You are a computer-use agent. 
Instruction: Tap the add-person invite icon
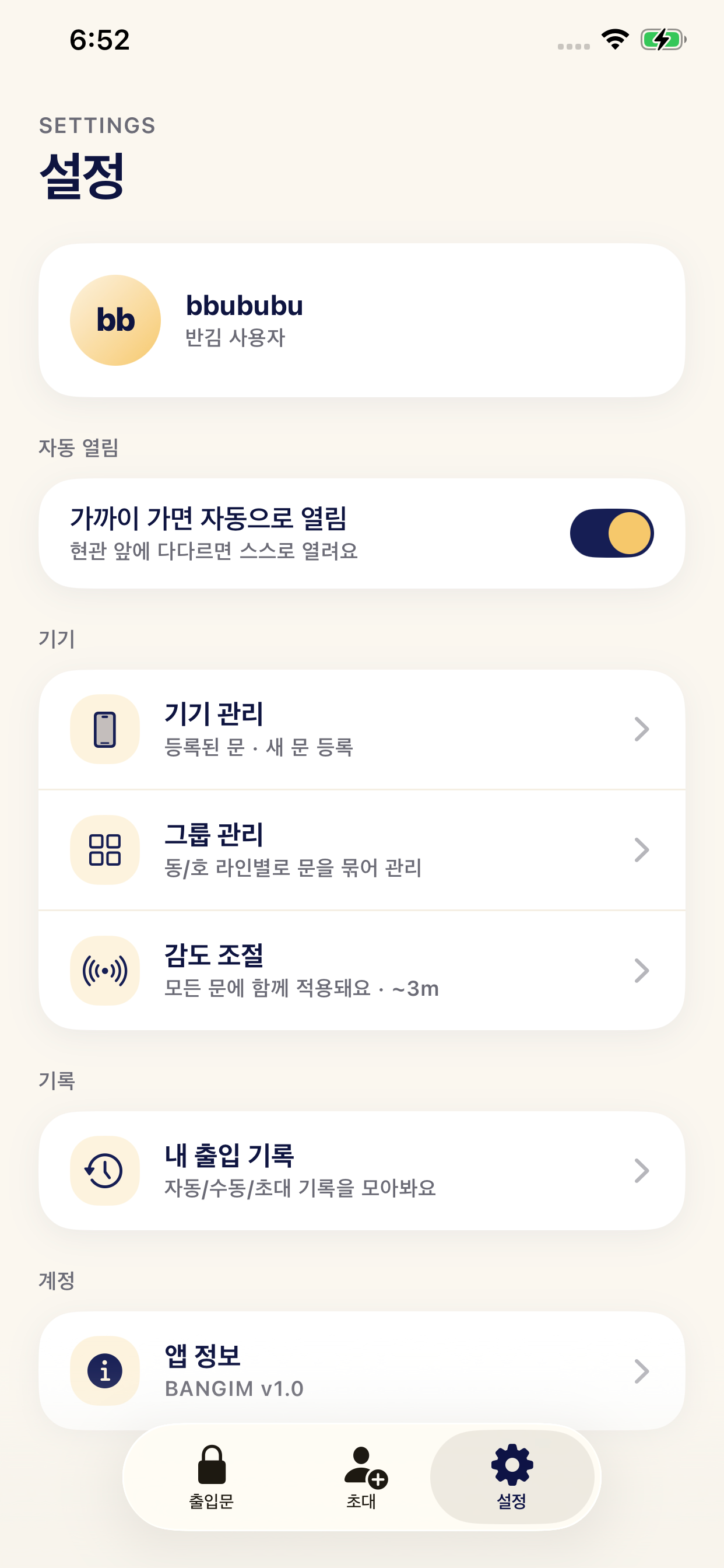click(365, 1467)
